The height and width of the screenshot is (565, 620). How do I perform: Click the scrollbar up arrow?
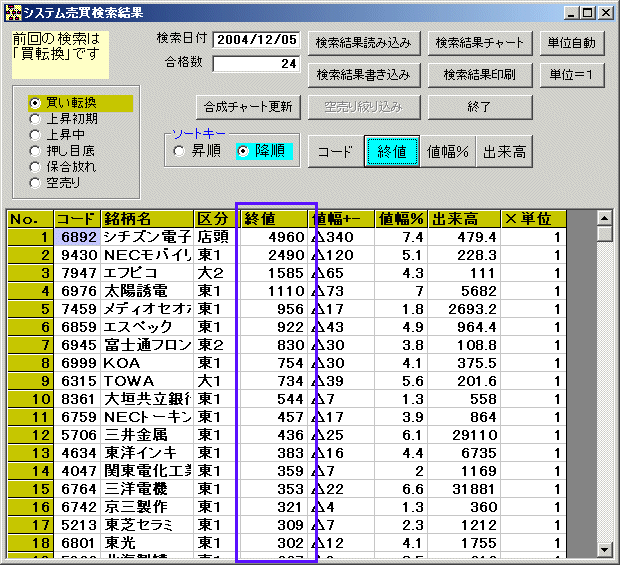(604, 218)
